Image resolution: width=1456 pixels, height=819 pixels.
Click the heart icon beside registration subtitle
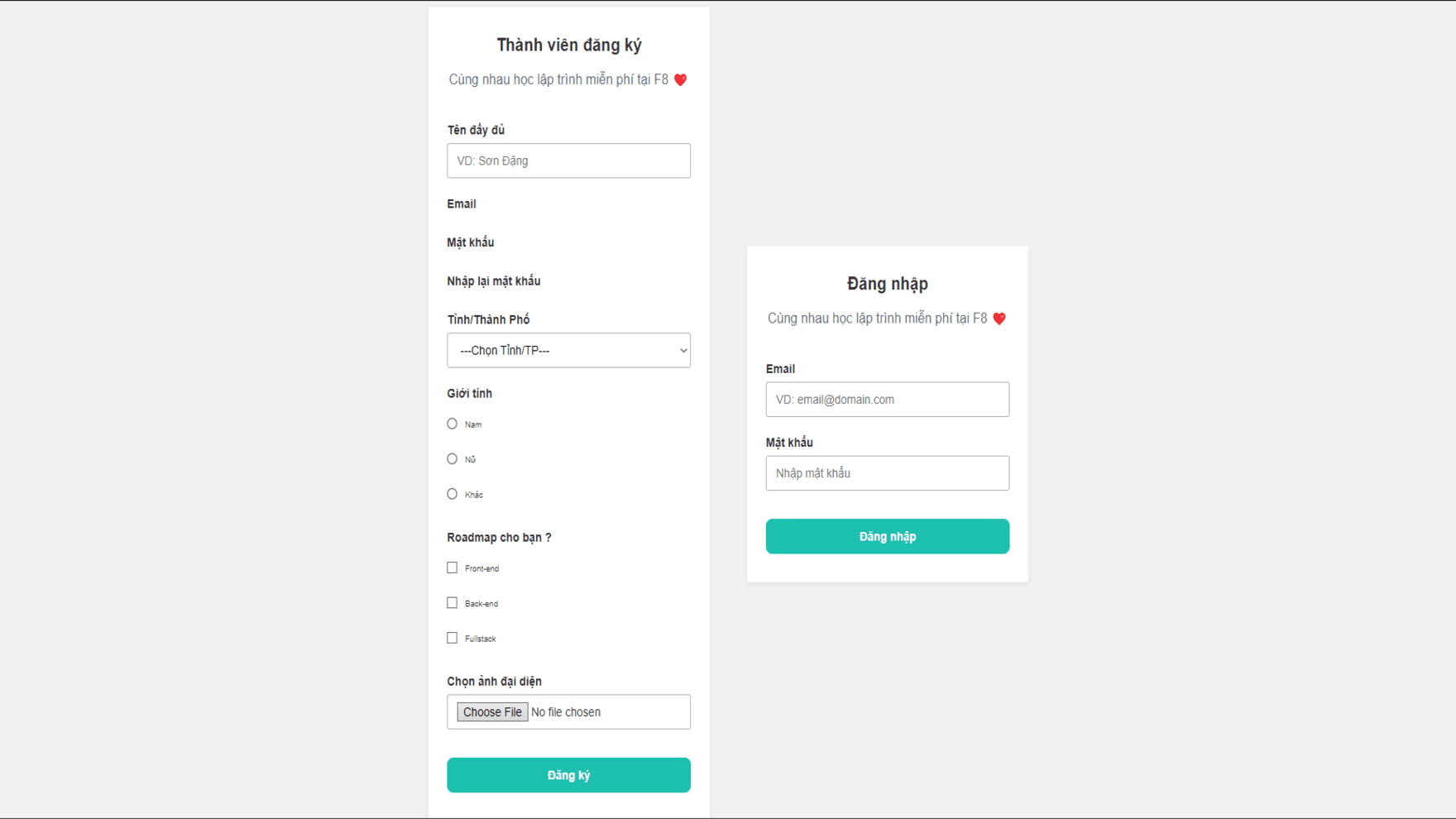[681, 79]
